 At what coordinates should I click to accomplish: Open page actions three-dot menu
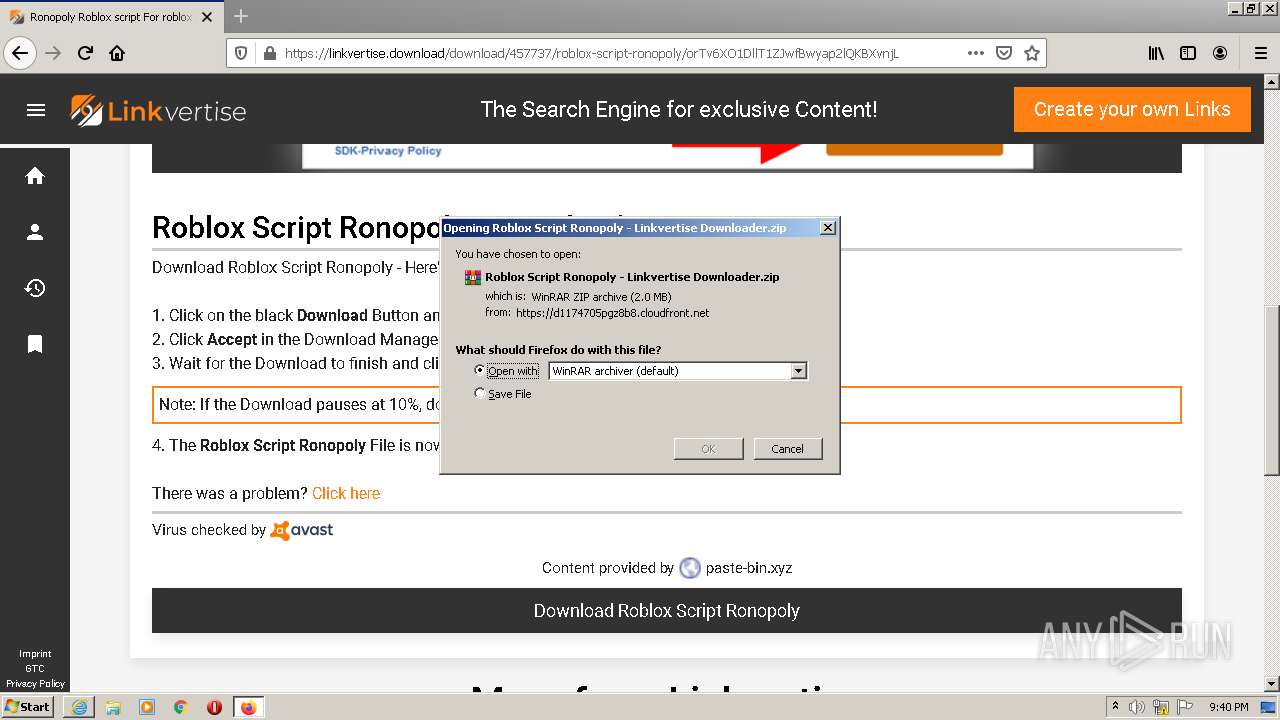[x=976, y=53]
